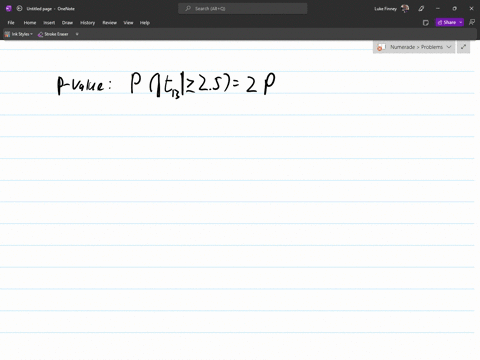Switch to the Insert tab
The width and height of the screenshot is (480, 360).
pyautogui.click(x=49, y=23)
